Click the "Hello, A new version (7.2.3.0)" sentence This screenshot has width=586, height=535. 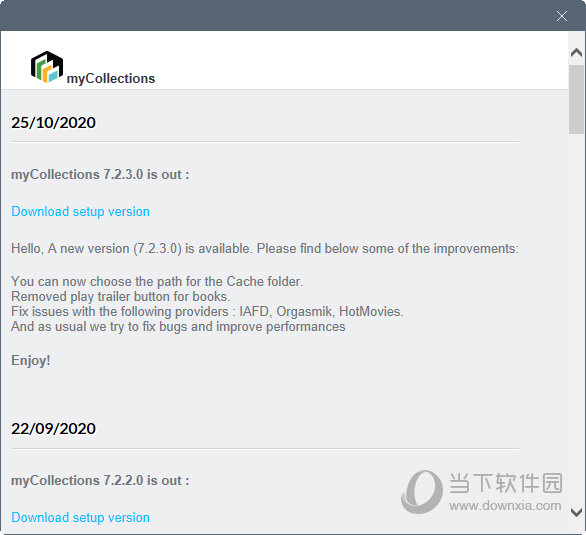point(265,248)
